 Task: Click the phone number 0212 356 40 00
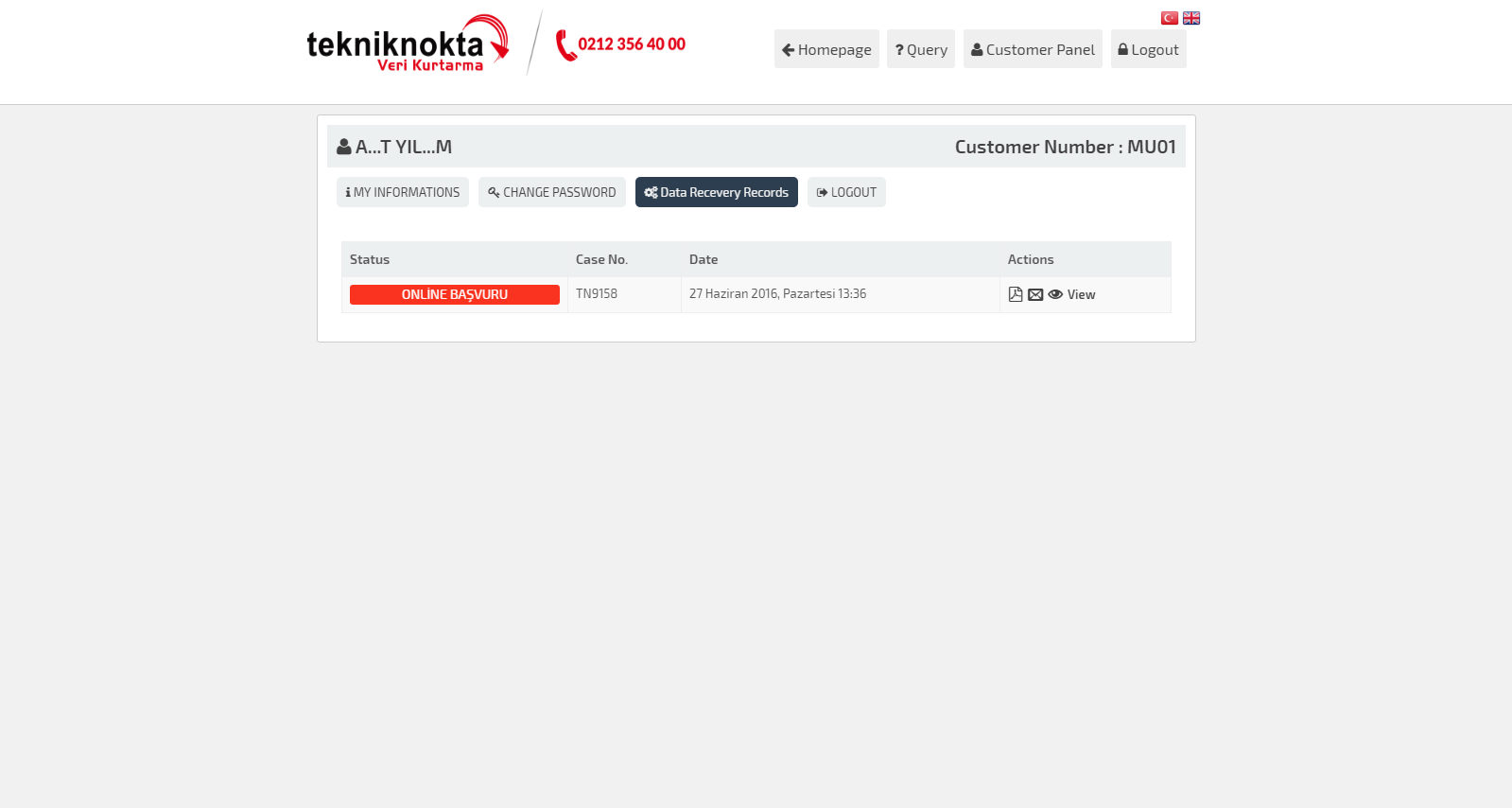(x=631, y=44)
